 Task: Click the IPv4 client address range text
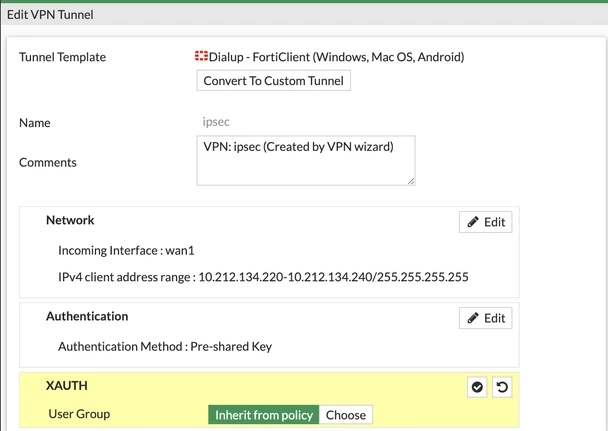(263, 277)
